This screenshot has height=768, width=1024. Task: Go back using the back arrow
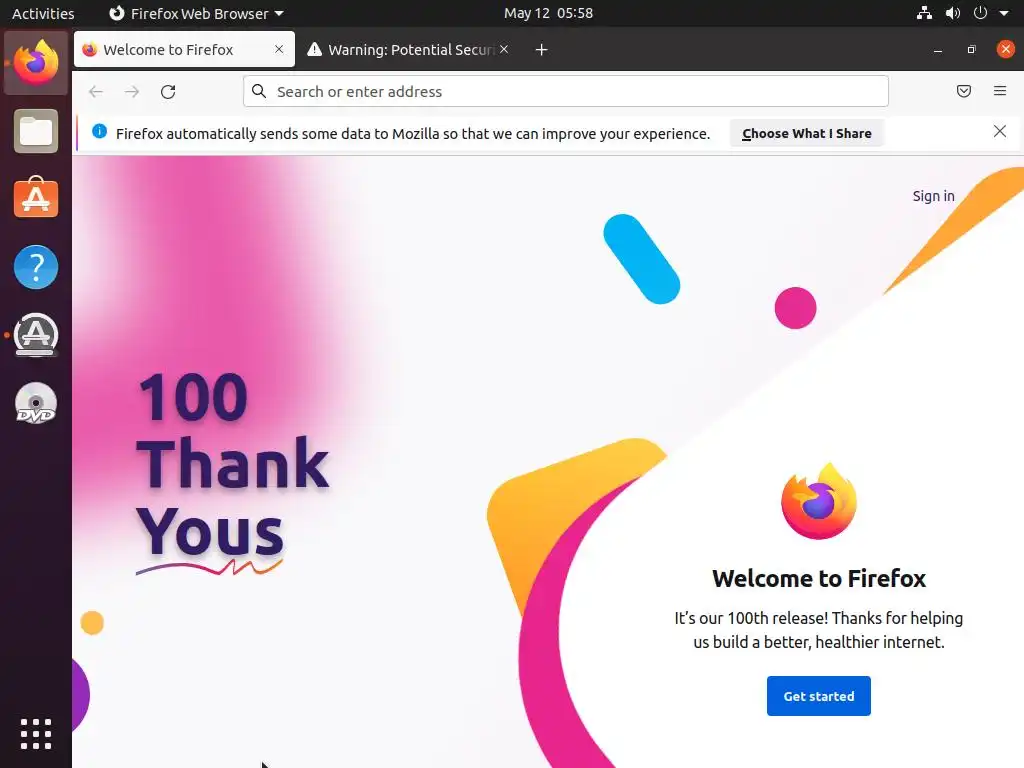click(96, 91)
